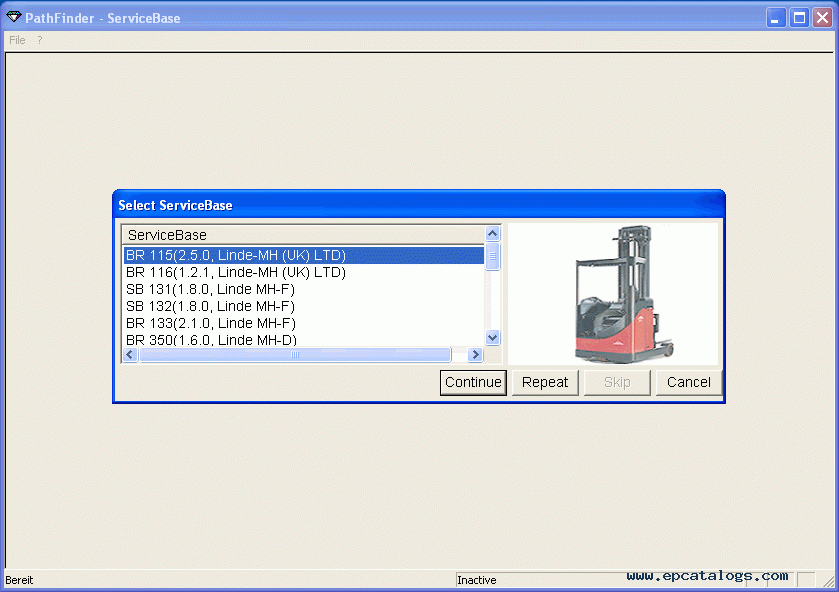Select SB 131(1.8.0, Linde MH-F) entry

point(303,290)
